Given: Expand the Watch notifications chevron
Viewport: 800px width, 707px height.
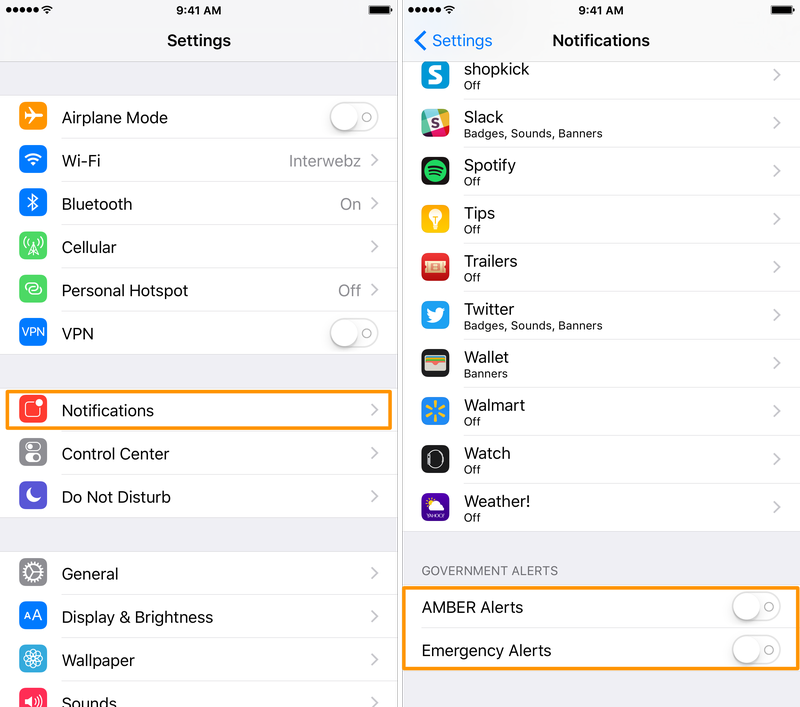Looking at the screenshot, I should [x=777, y=459].
